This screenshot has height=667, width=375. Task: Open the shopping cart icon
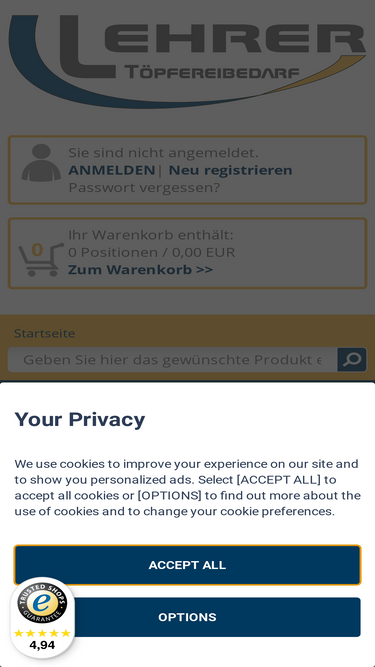point(41,259)
